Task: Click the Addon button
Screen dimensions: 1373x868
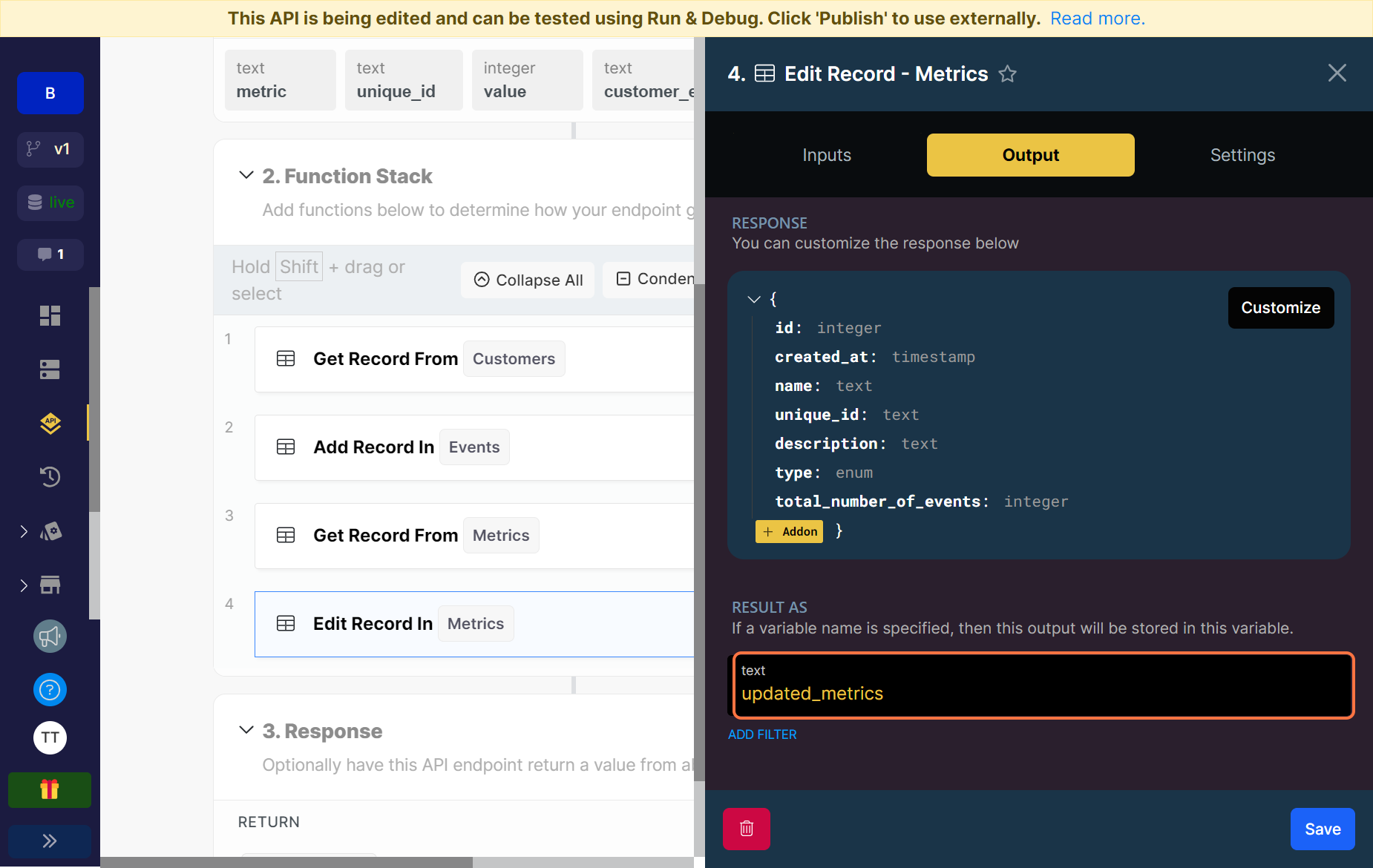Action: [790, 531]
